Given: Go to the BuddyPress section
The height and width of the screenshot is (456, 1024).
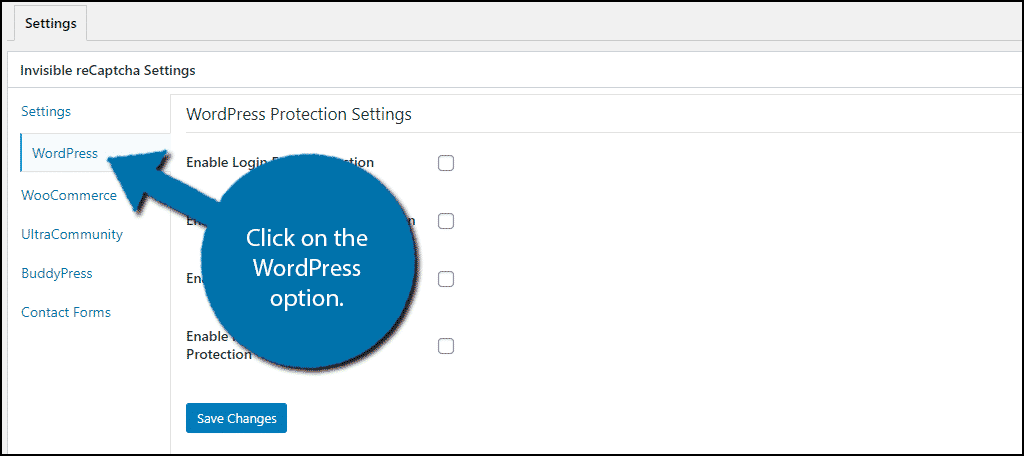Looking at the screenshot, I should [57, 274].
